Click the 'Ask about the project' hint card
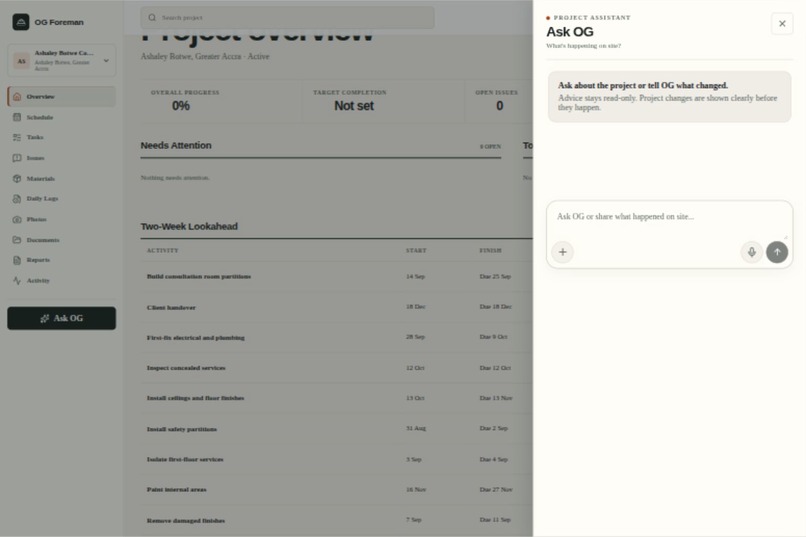 [x=669, y=97]
